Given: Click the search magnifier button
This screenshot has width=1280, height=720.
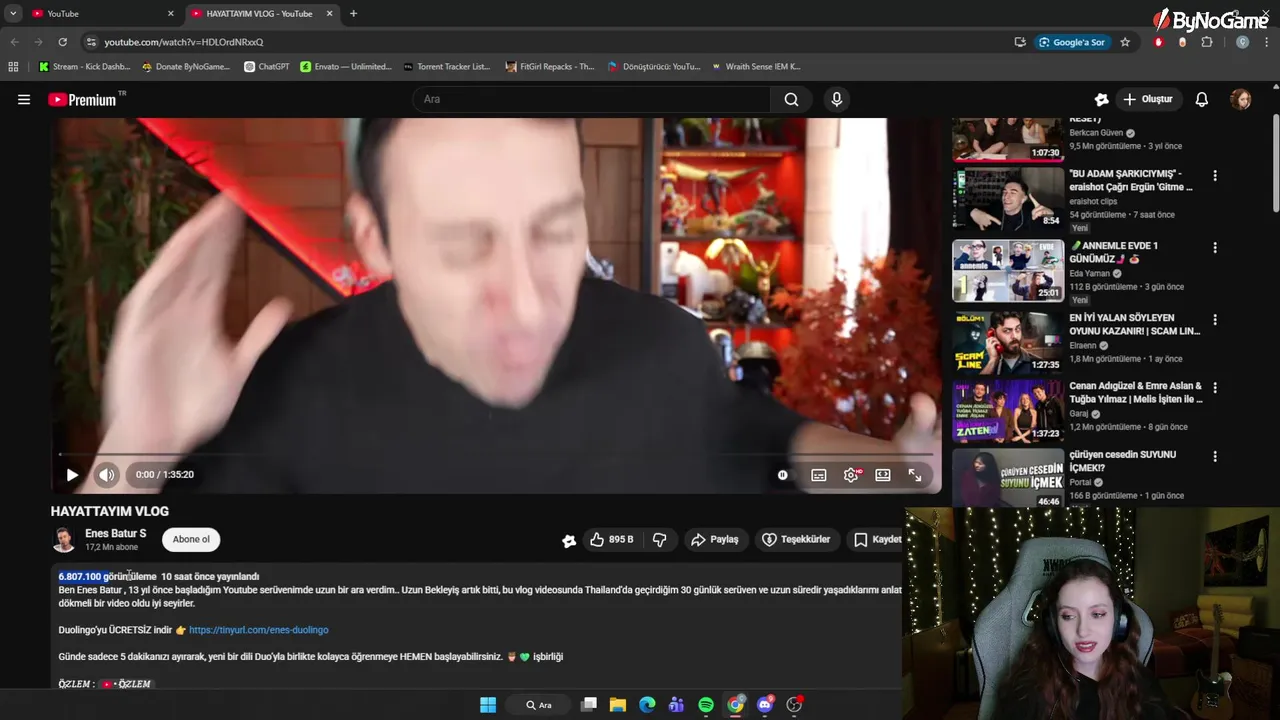Looking at the screenshot, I should 791,99.
